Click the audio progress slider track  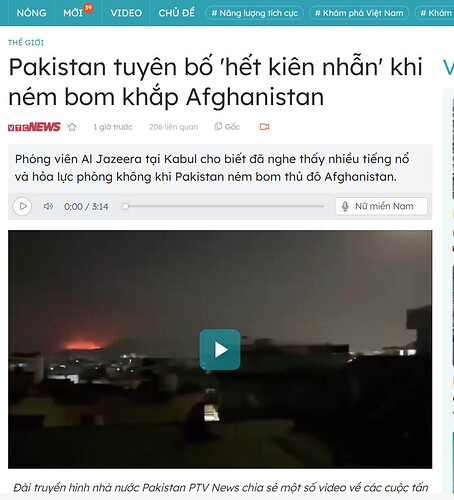[224, 206]
